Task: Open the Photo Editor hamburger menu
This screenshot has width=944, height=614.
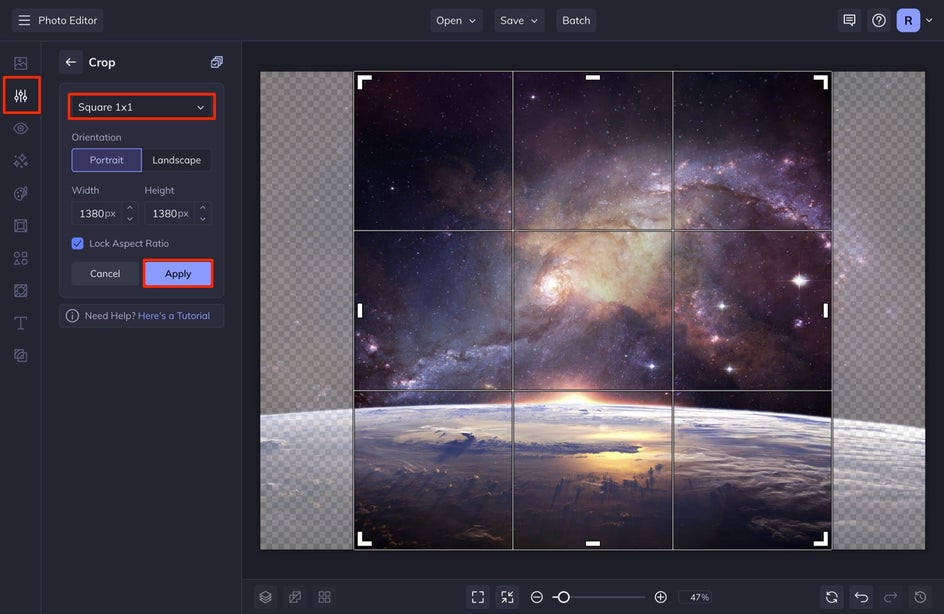Action: click(x=24, y=20)
